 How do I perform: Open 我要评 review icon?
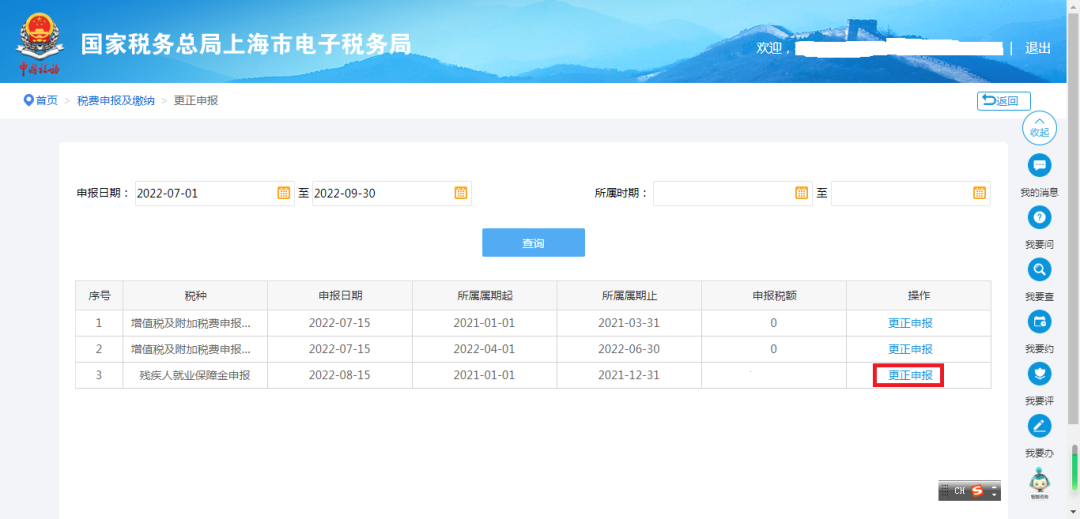pyautogui.click(x=1039, y=374)
